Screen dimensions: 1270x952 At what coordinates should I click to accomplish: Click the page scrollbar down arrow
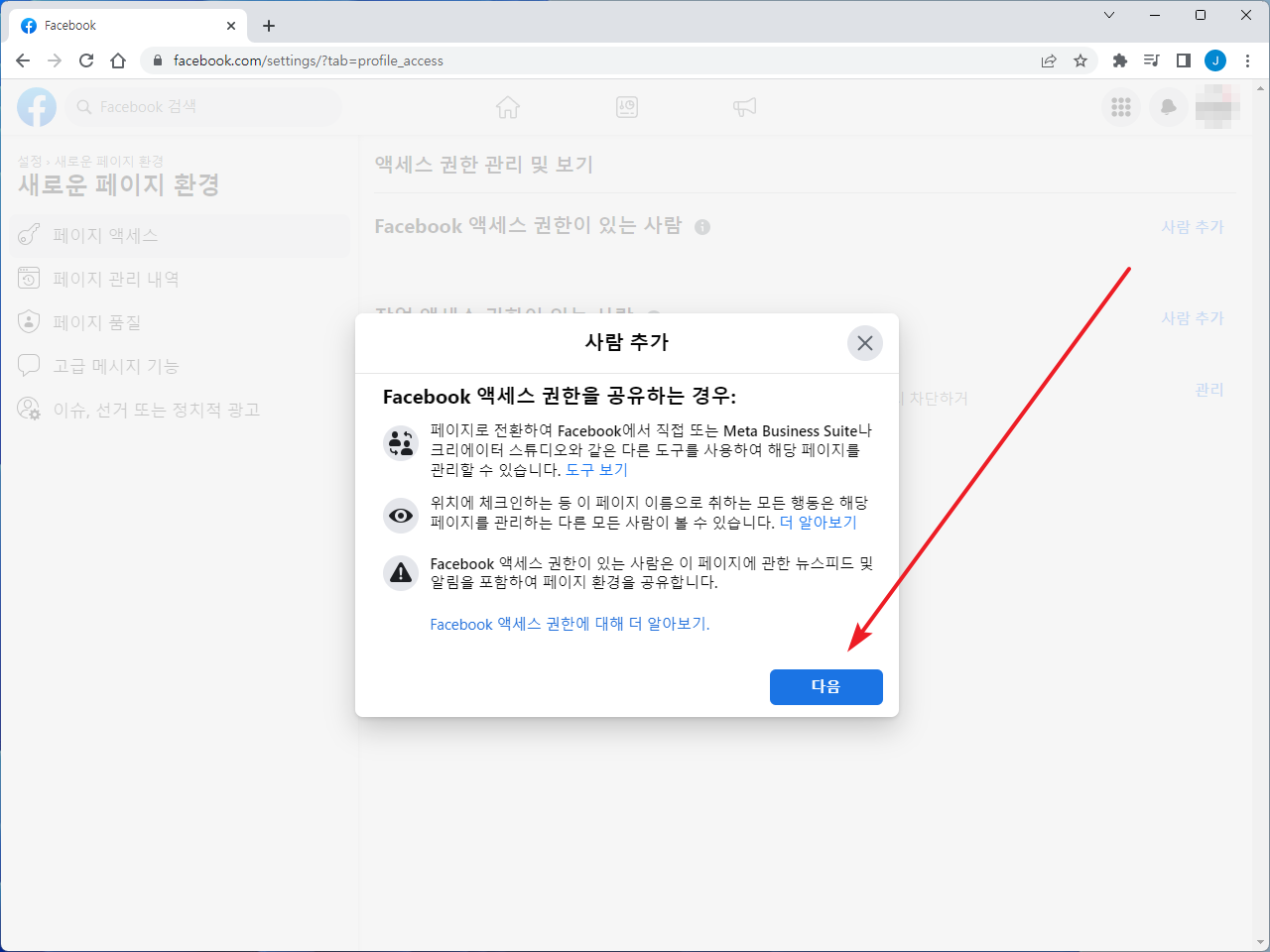(x=1261, y=942)
